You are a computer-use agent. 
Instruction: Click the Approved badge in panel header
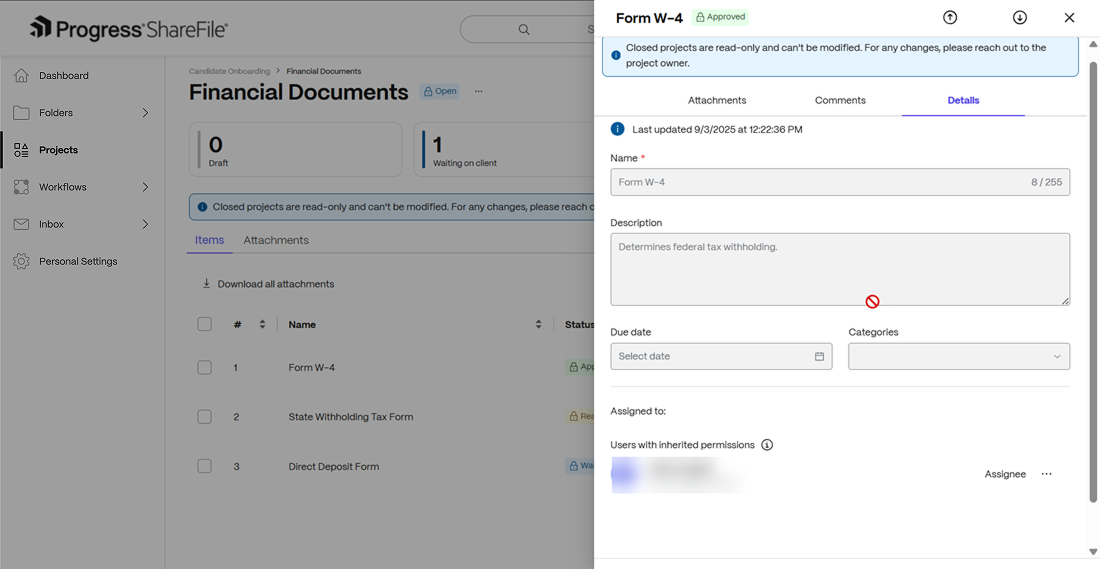720,17
